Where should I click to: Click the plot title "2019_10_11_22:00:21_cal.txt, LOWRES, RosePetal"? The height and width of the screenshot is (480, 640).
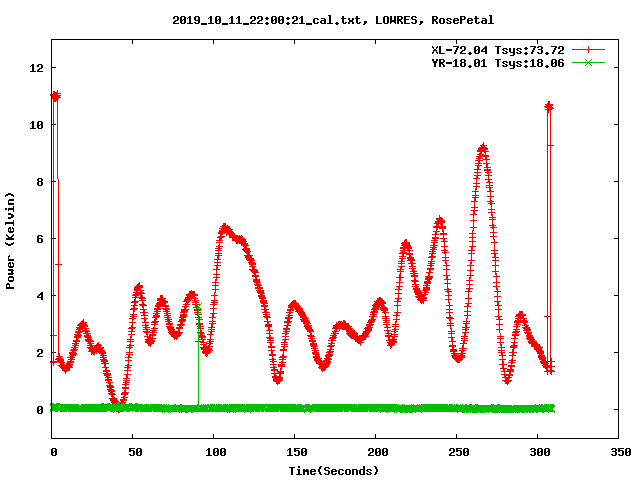pyautogui.click(x=333, y=20)
